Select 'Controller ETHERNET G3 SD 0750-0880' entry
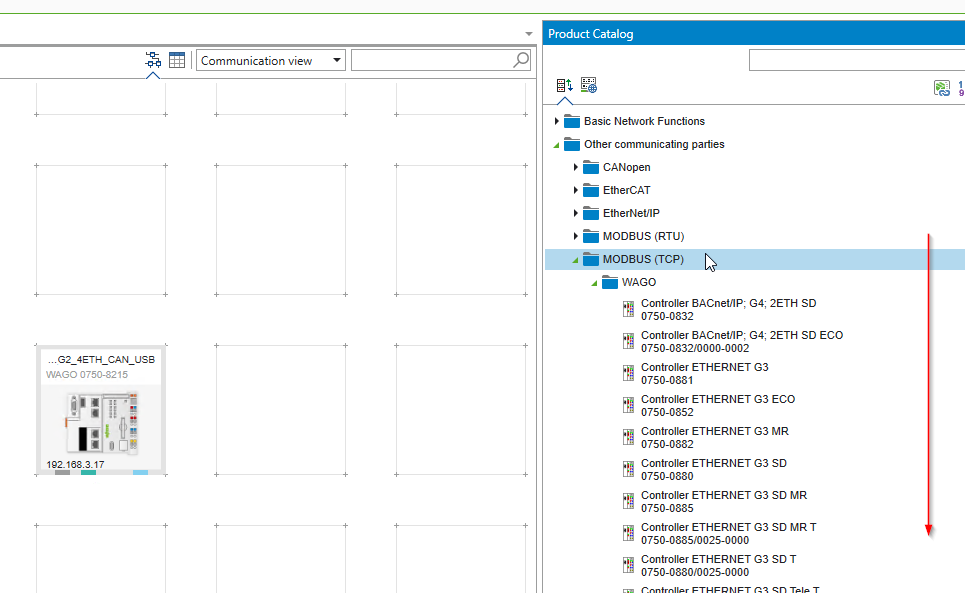965x593 pixels. coord(714,469)
